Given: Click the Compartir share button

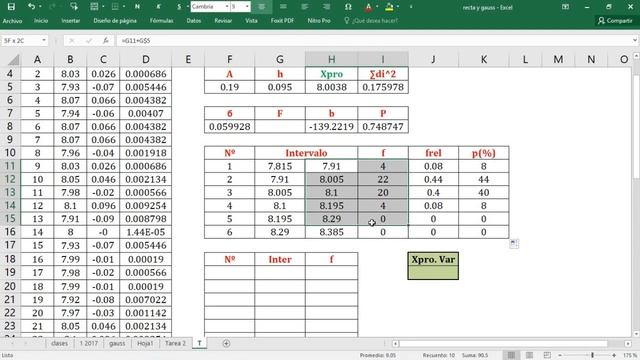Looking at the screenshot, I should [x=615, y=20].
